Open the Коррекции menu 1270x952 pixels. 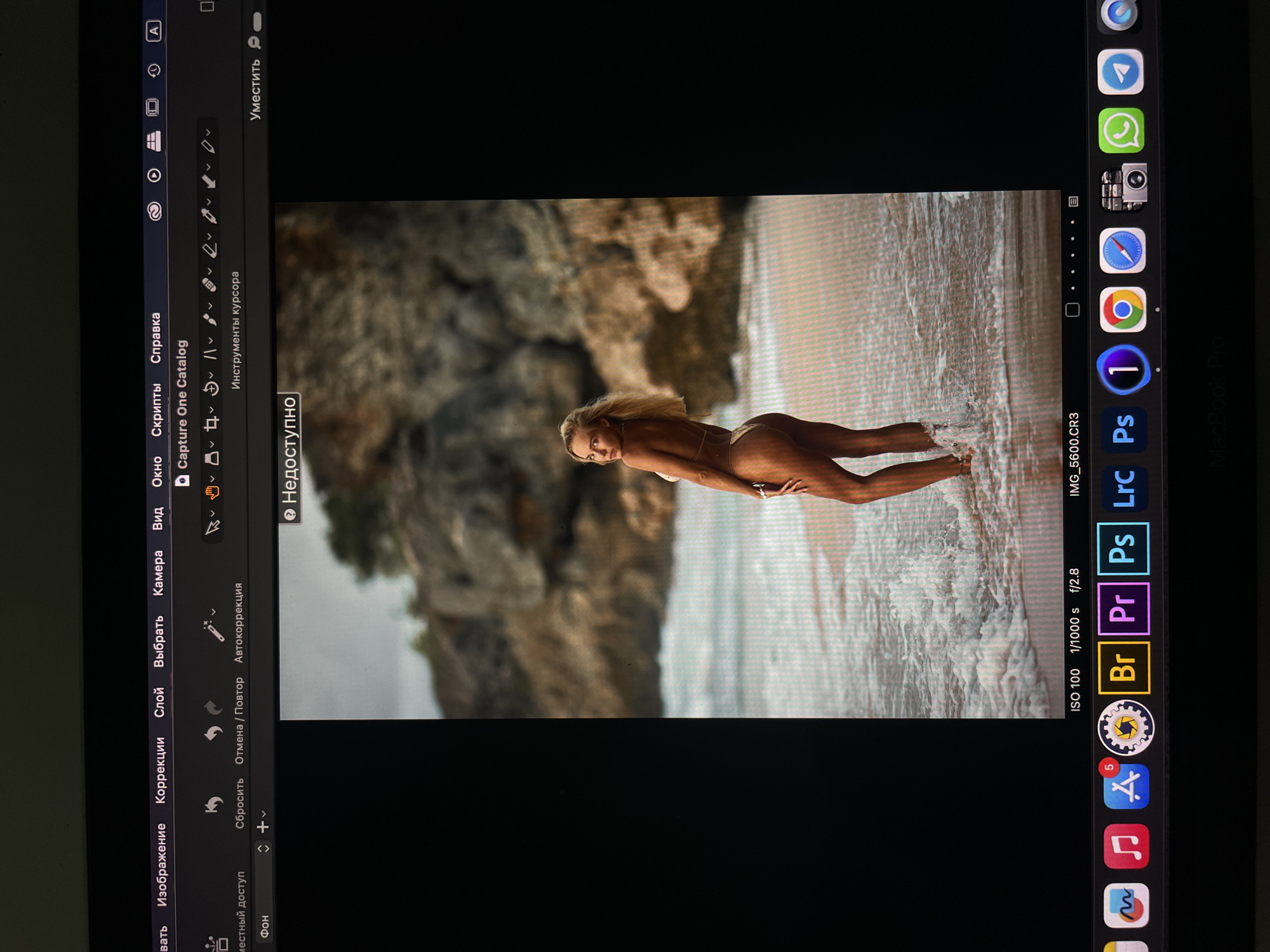[x=159, y=770]
